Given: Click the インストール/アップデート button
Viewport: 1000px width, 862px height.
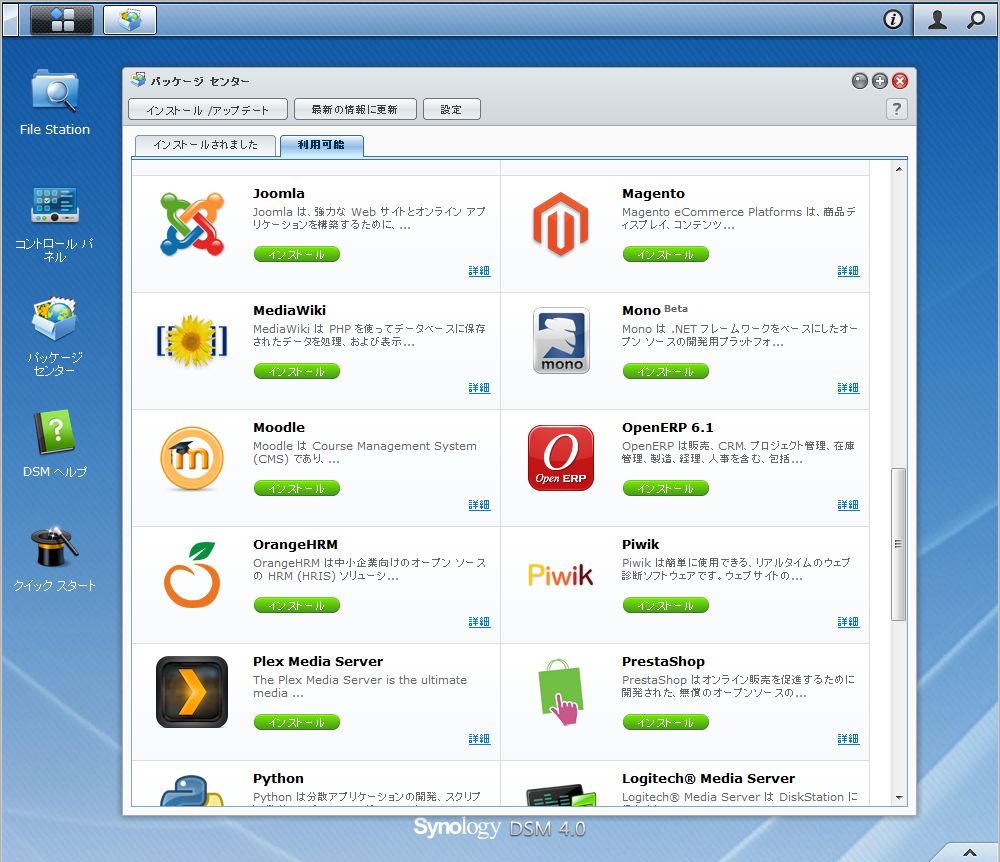Looking at the screenshot, I should click(208, 110).
